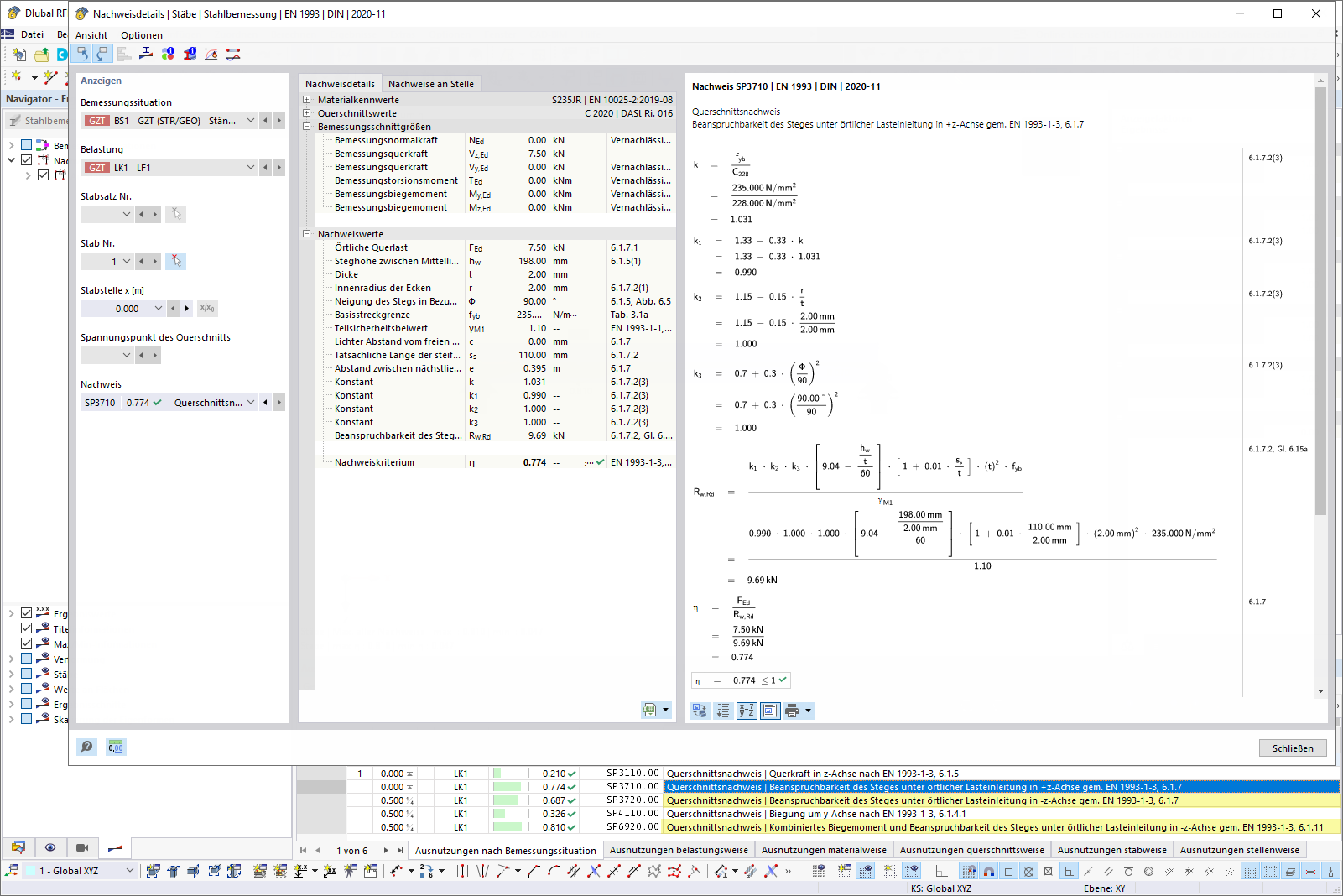The height and width of the screenshot is (896, 1343).
Task: Toggle the Ben checkbox in navigator tree
Action: (x=27, y=145)
